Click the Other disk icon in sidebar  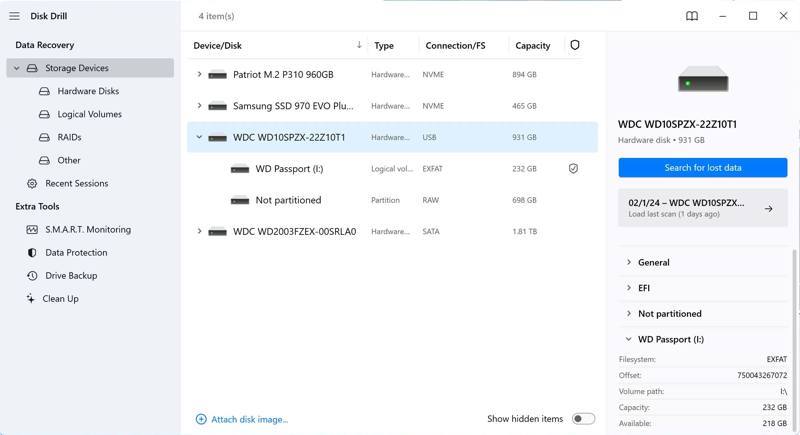click(44, 160)
